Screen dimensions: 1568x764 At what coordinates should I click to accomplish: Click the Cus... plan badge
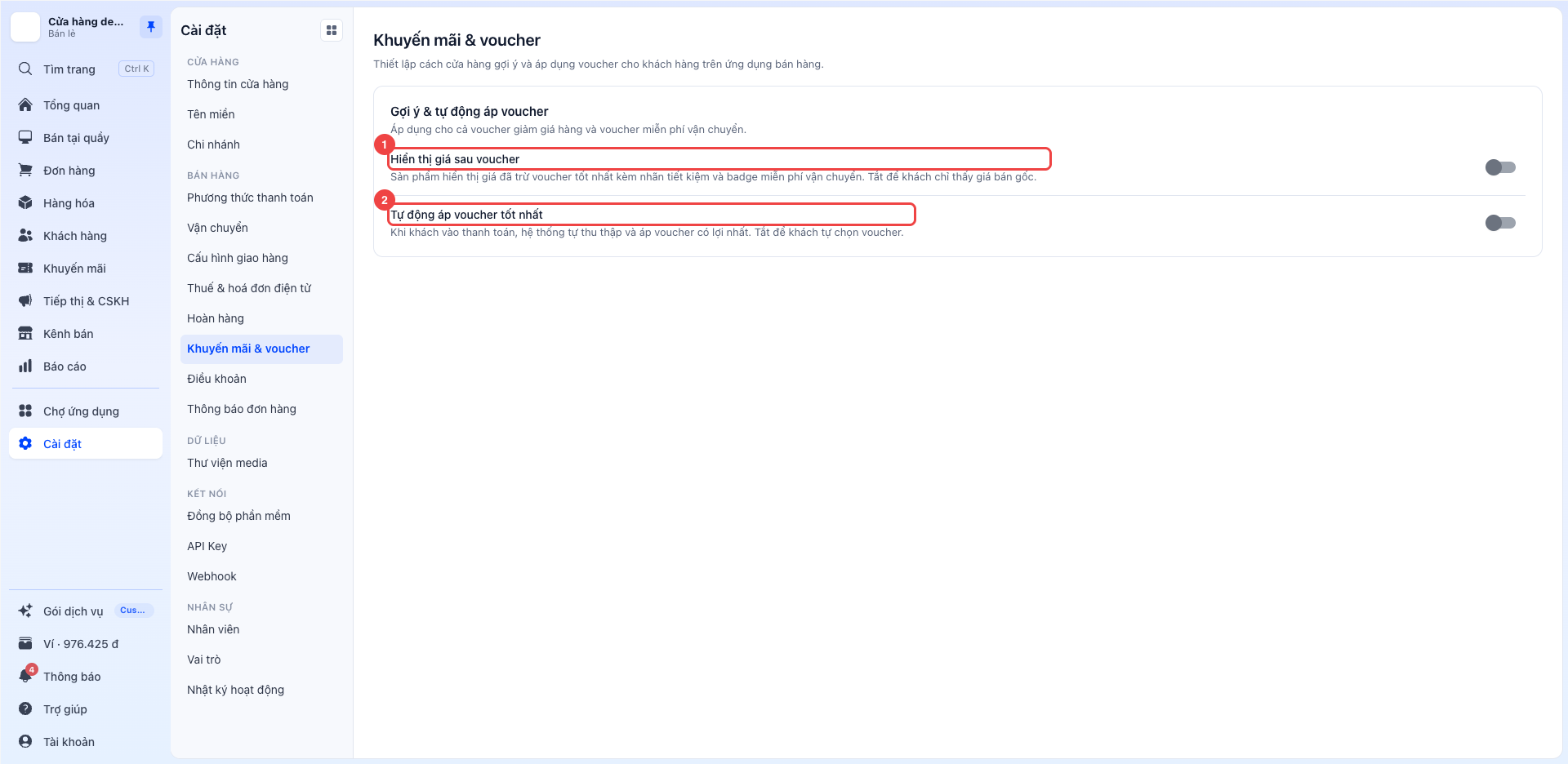pyautogui.click(x=133, y=611)
